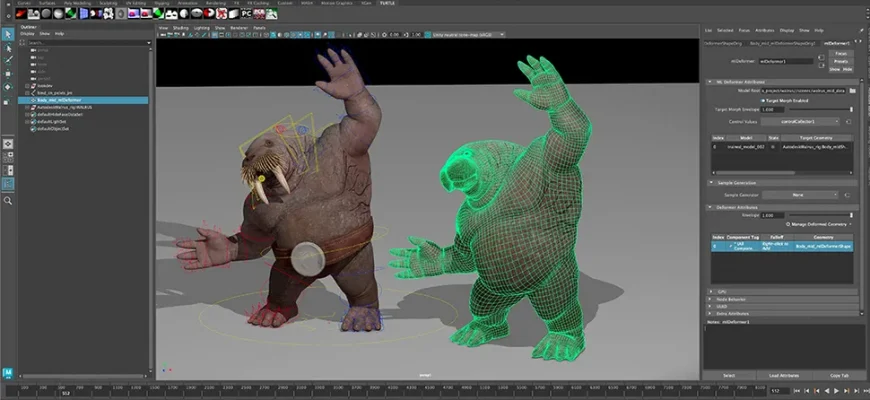Viewport: 870px width, 400px height.
Task: Click the Load Attributes button
Action: (782, 375)
